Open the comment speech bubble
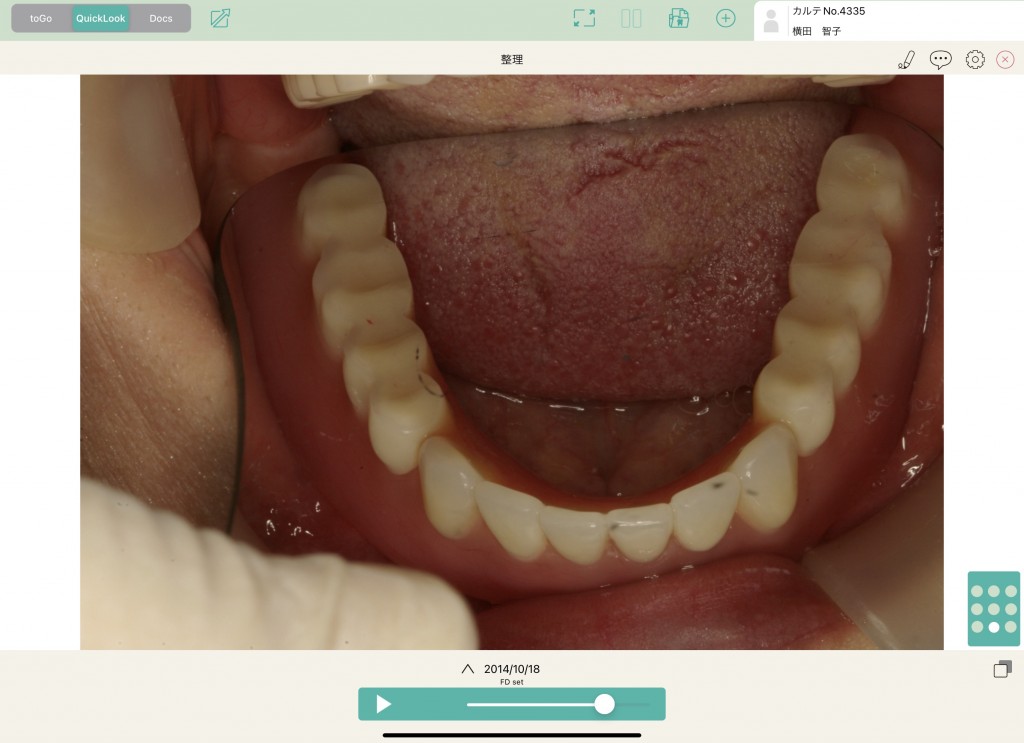Image resolution: width=1024 pixels, height=743 pixels. pos(940,60)
